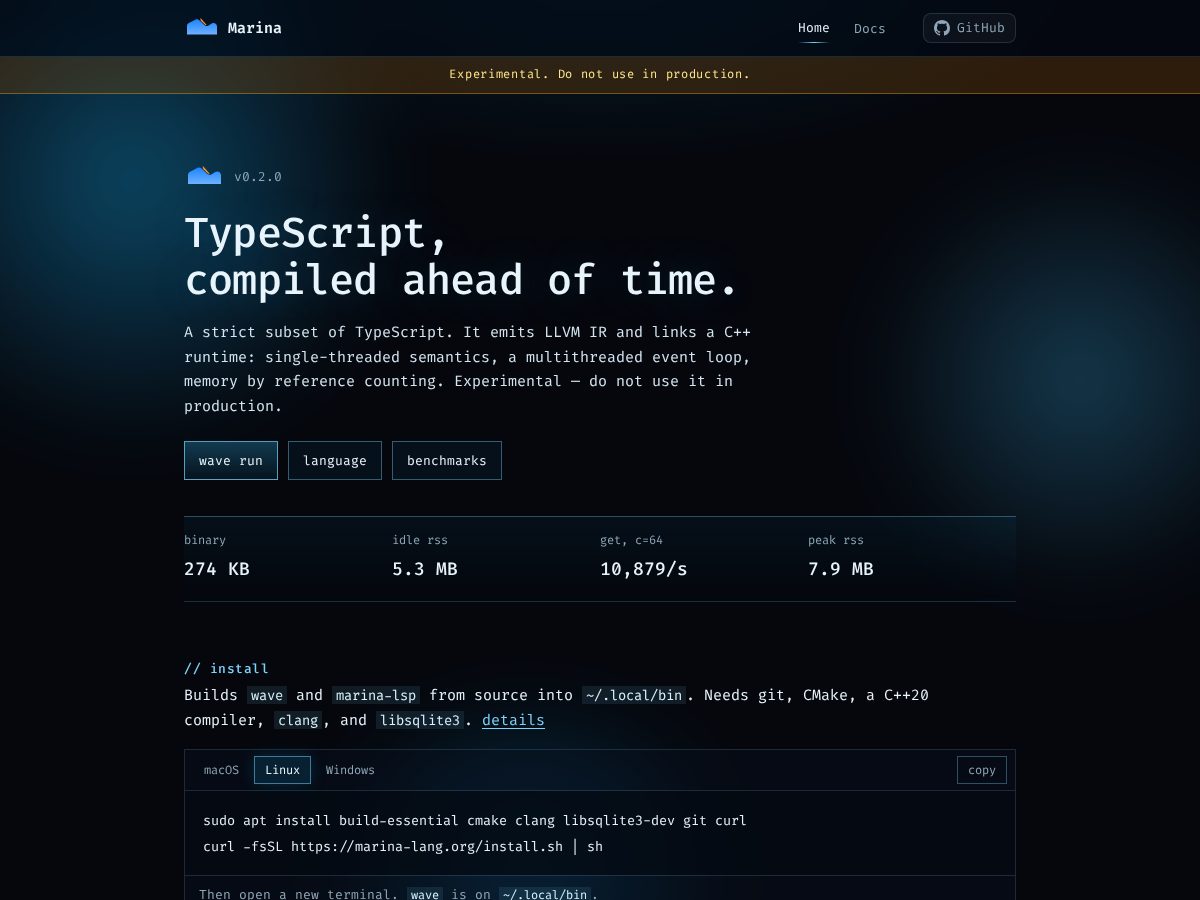1200x900 pixels.
Task: Click the '274 KB' binary value
Action: [x=217, y=569]
